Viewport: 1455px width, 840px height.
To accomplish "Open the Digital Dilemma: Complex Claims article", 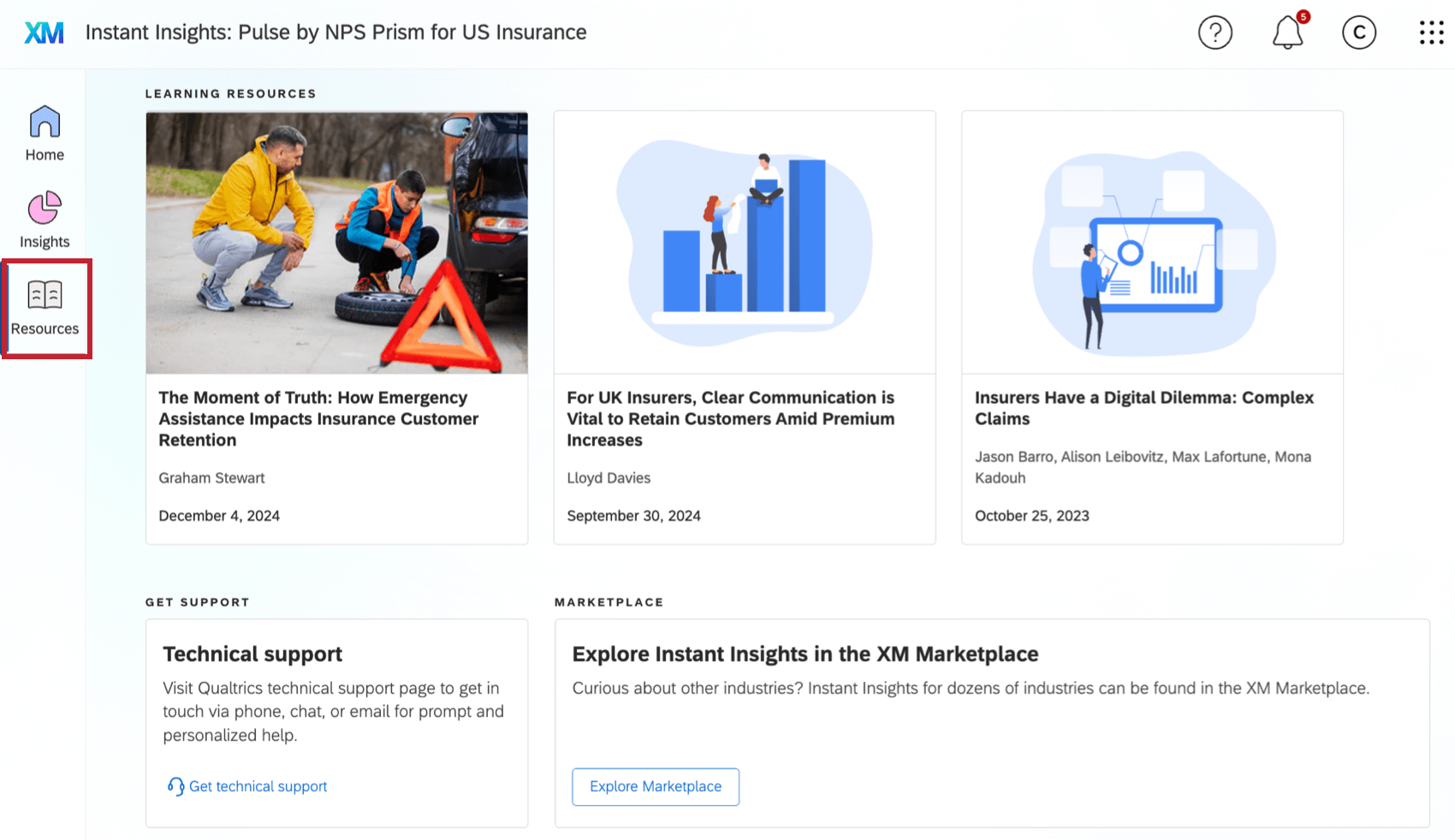I will pyautogui.click(x=1144, y=408).
